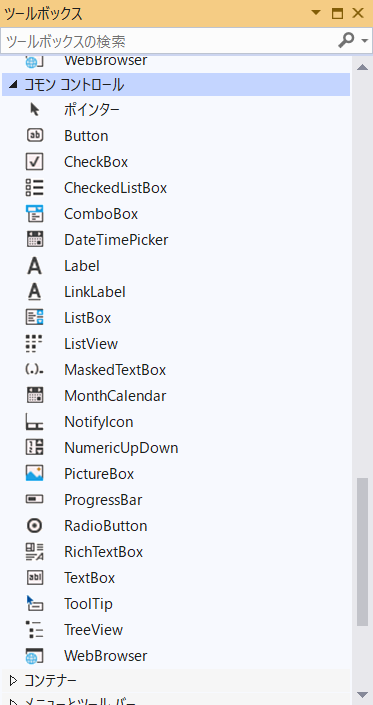Viewport: 373px width, 705px height.
Task: Select the NumericUpDown text label
Action: [121, 448]
